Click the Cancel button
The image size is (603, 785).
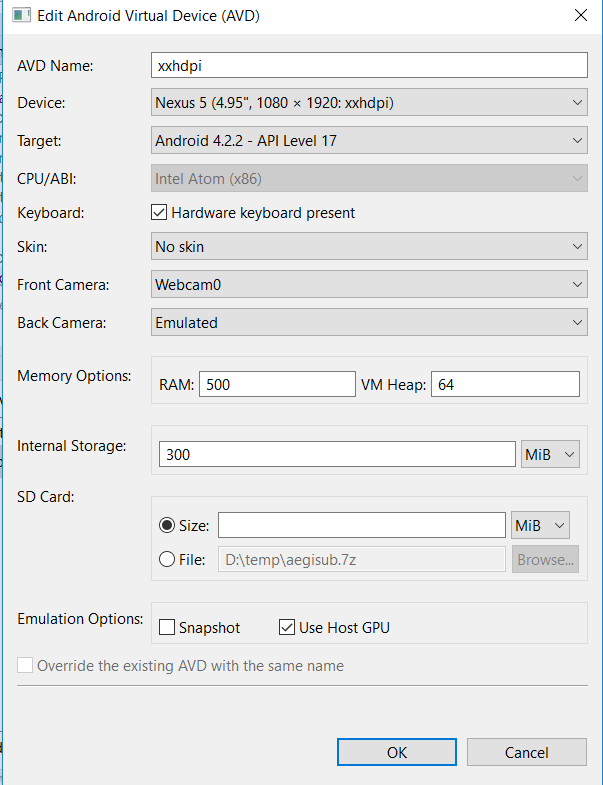pos(526,752)
